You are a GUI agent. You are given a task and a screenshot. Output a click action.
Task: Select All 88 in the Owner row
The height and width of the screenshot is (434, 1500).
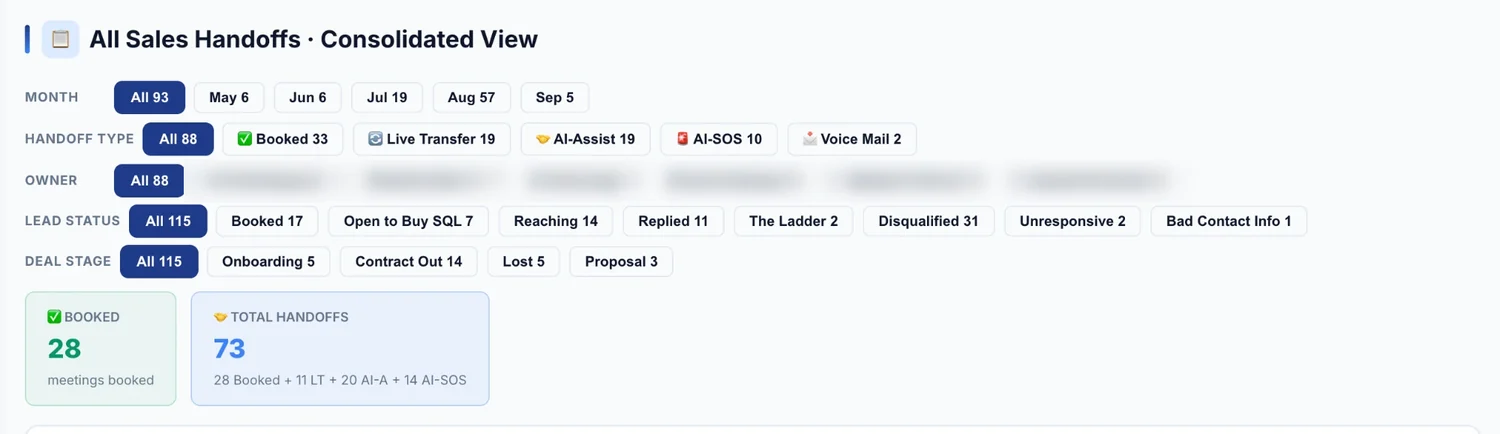click(149, 181)
